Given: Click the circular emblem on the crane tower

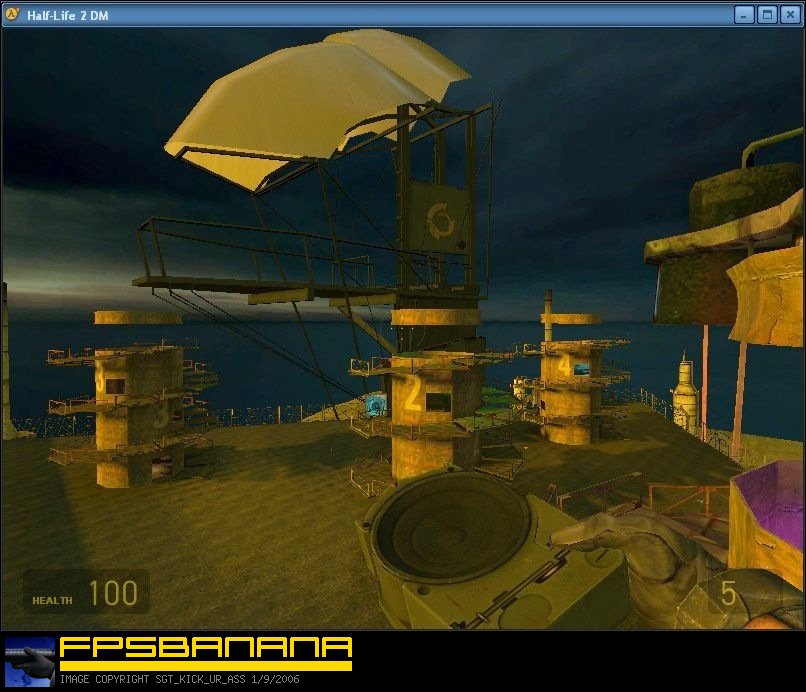Looking at the screenshot, I should tap(440, 219).
